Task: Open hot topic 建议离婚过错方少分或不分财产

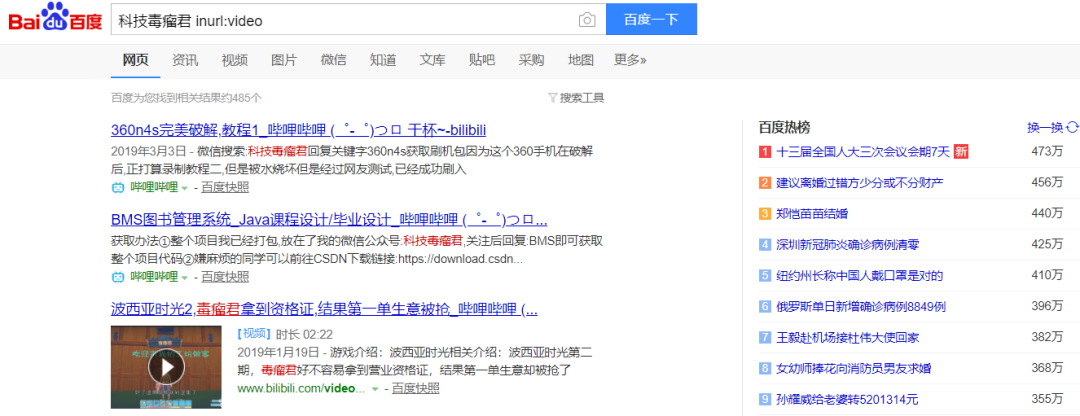Action: [860, 183]
